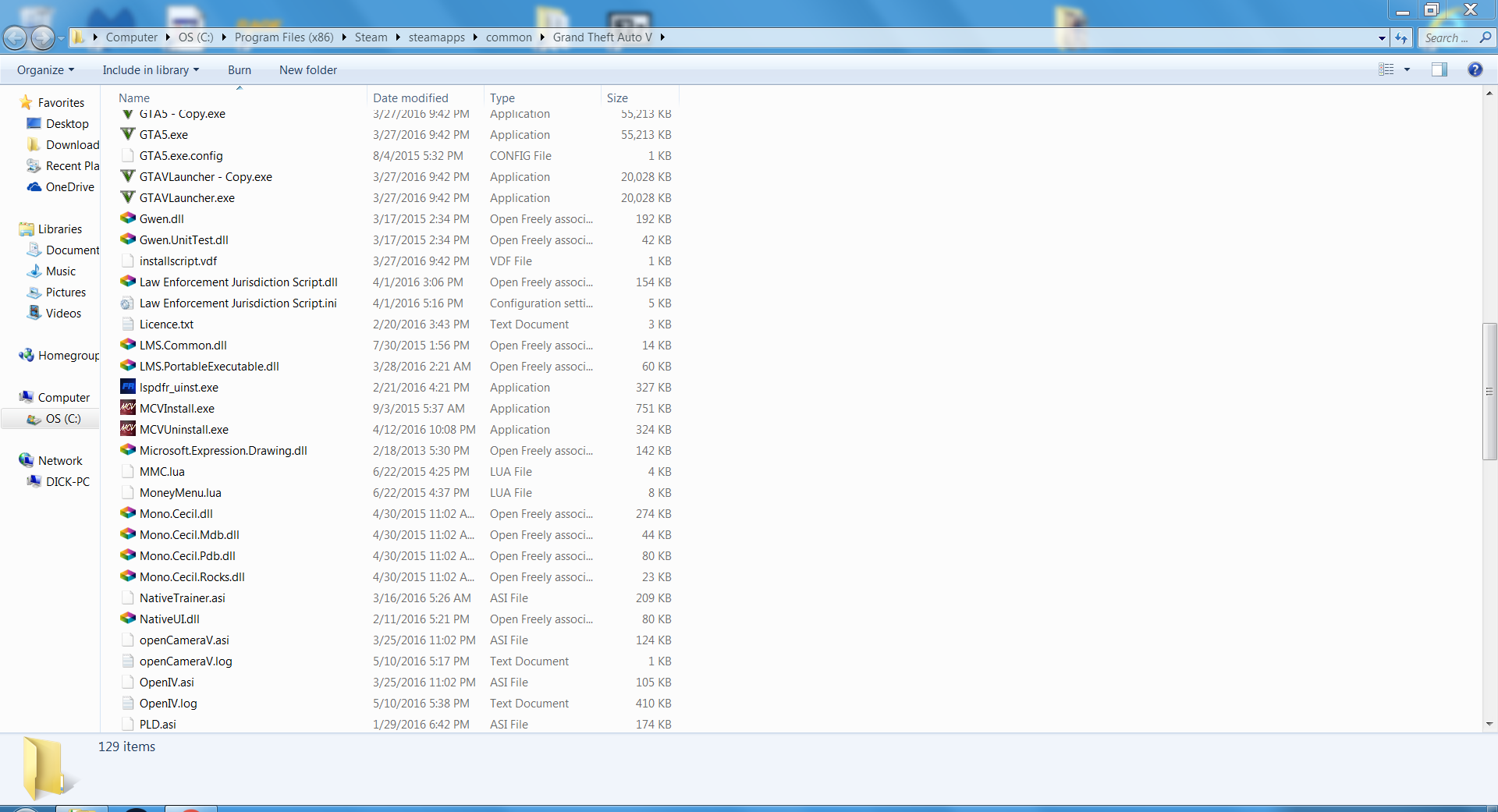Click the New folder button

[308, 70]
